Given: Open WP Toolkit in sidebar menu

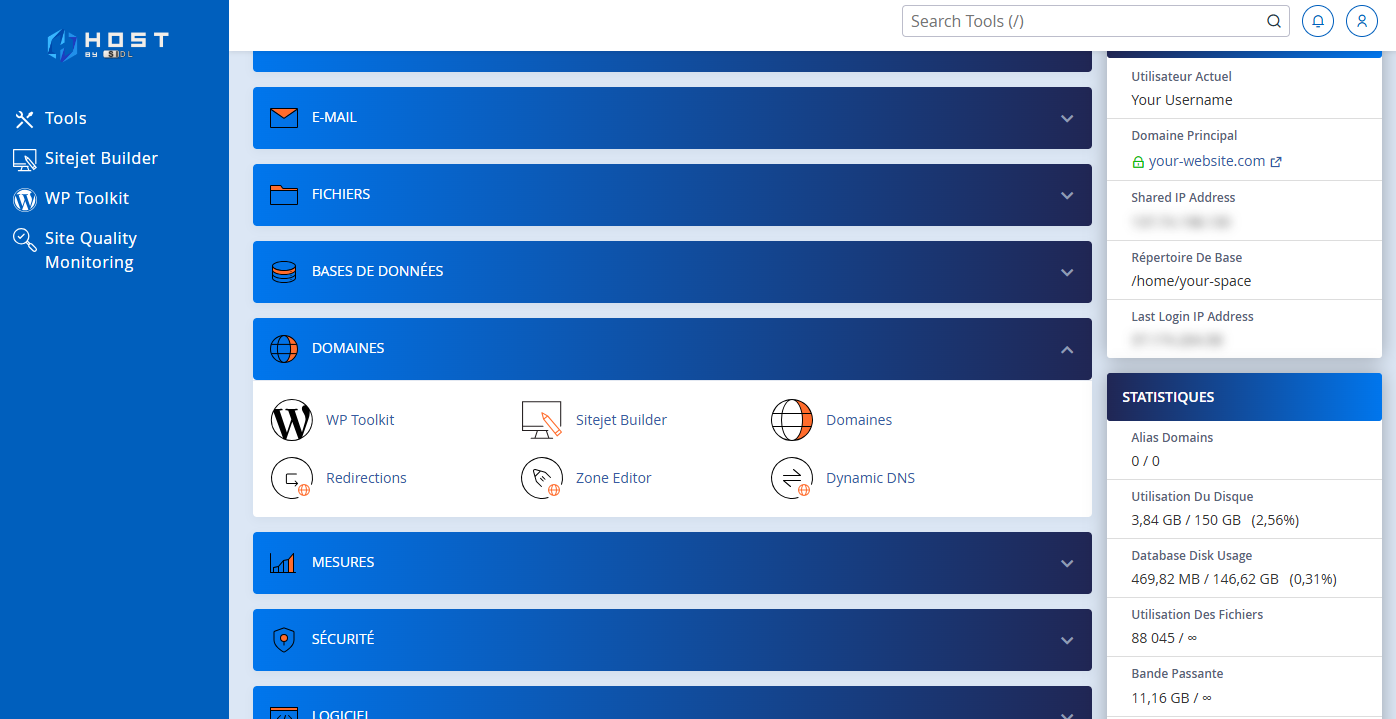Looking at the screenshot, I should point(87,198).
